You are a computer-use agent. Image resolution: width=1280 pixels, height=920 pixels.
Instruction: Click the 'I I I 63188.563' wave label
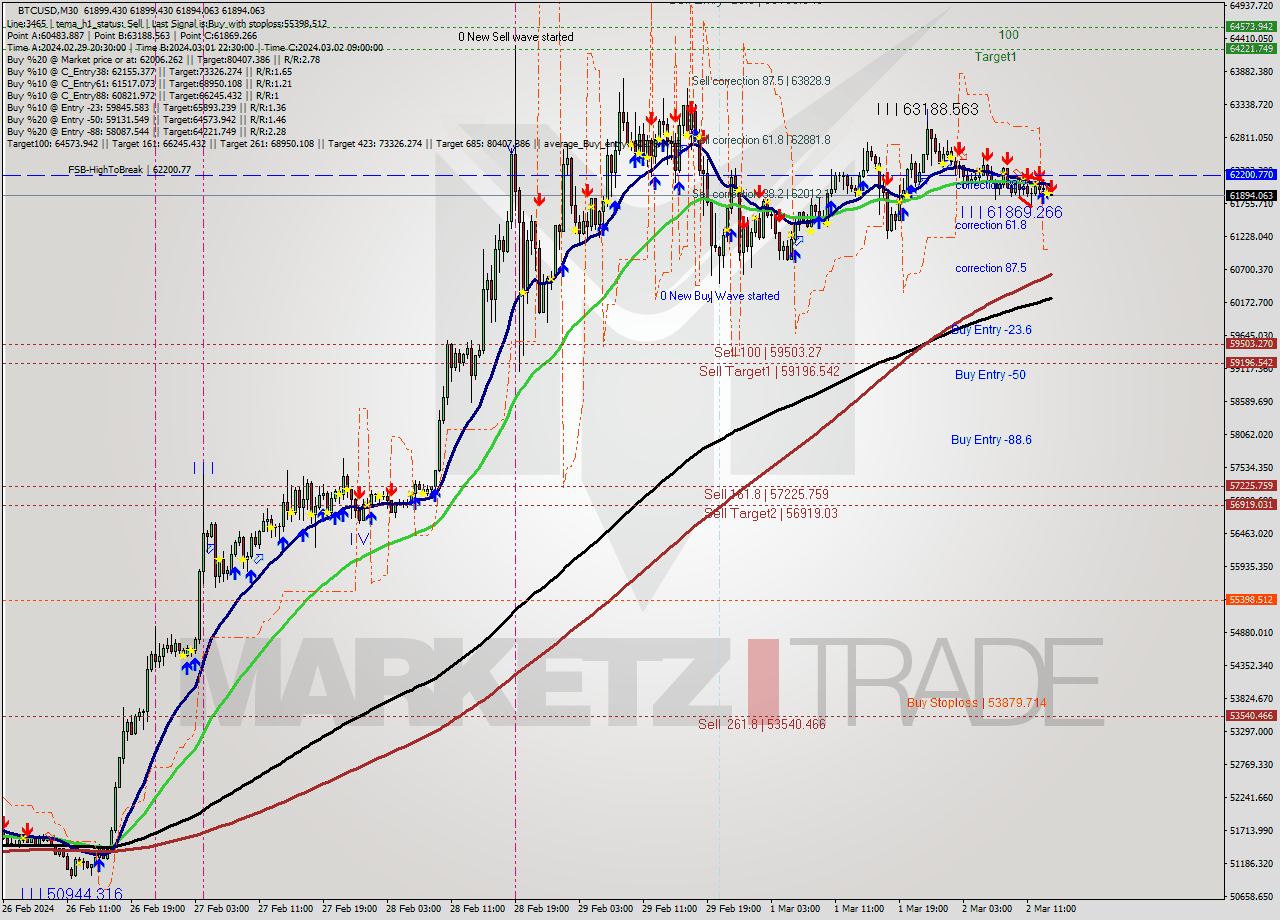(927, 109)
